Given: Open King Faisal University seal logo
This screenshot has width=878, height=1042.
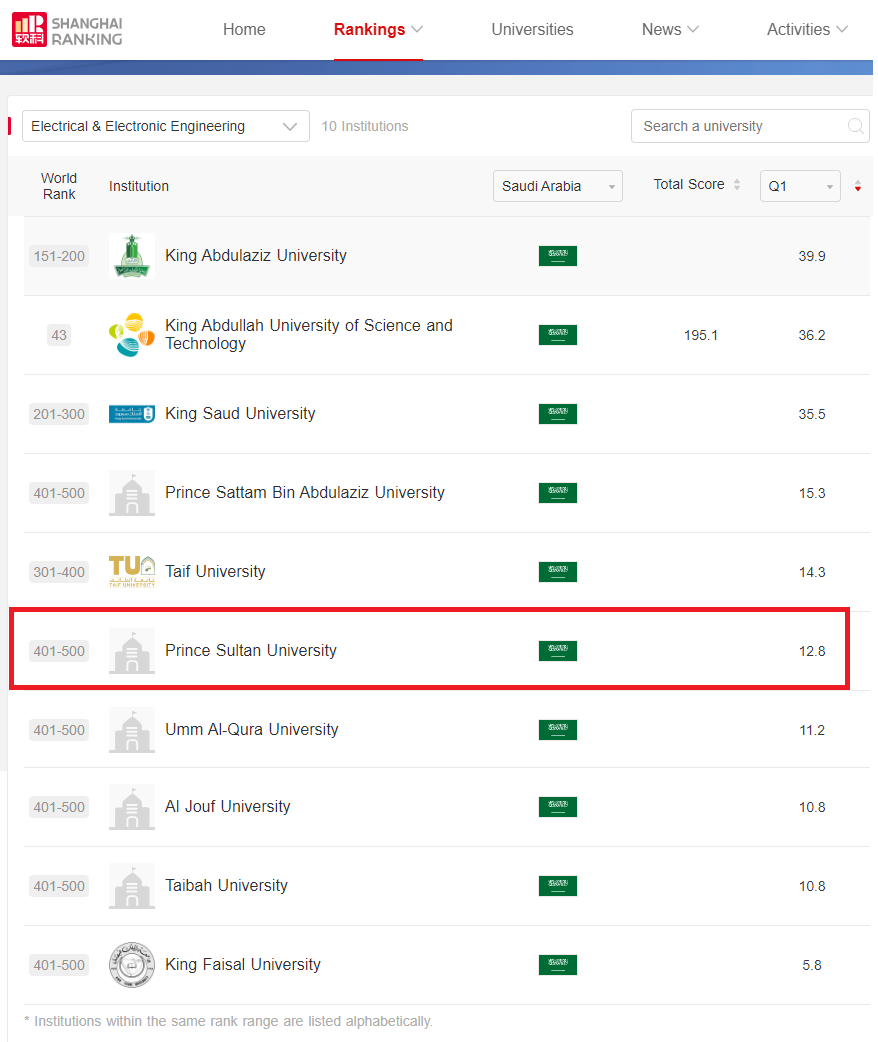Looking at the screenshot, I should (132, 965).
